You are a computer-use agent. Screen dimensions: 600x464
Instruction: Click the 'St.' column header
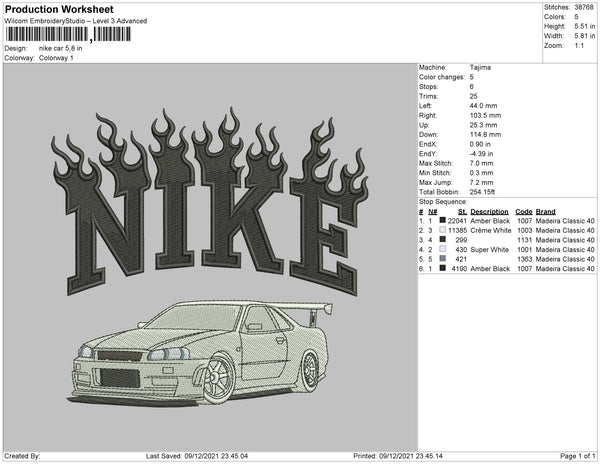click(x=462, y=212)
